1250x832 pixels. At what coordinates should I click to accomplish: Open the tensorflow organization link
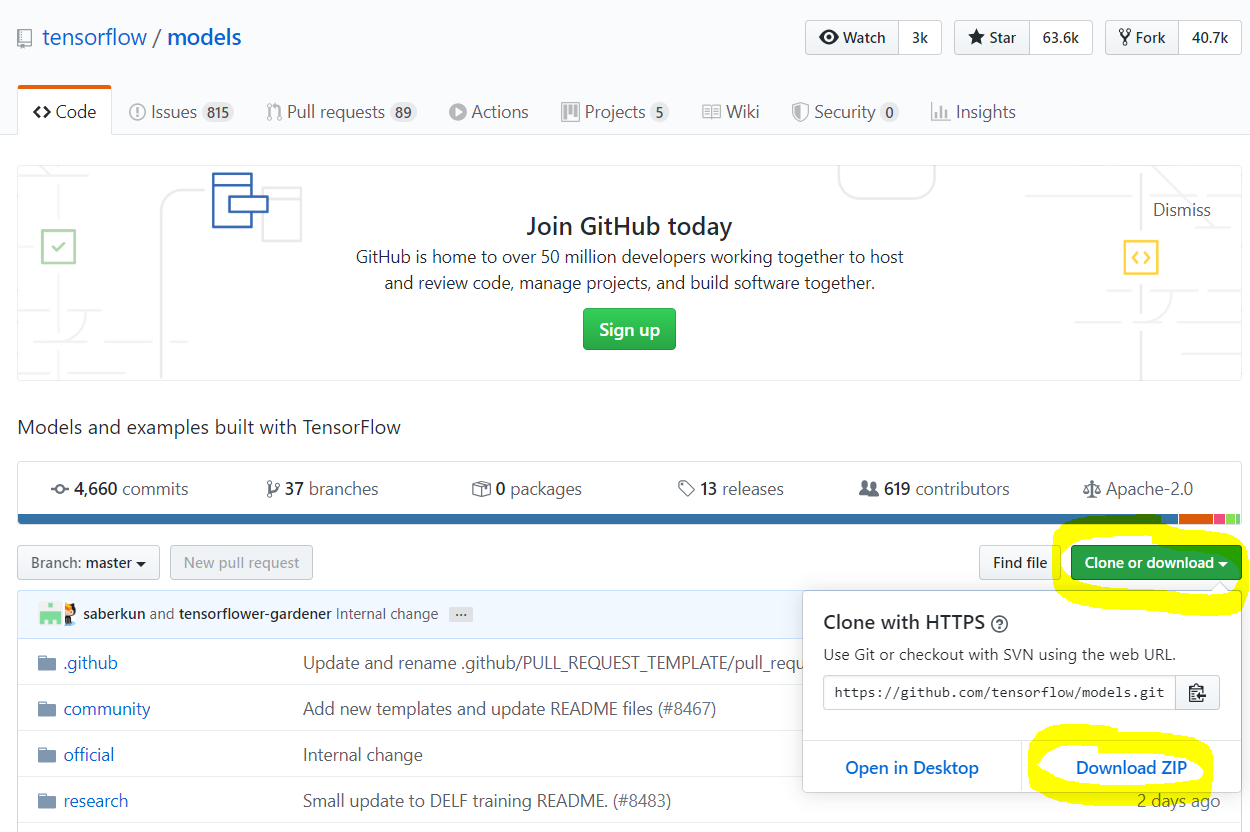point(94,37)
